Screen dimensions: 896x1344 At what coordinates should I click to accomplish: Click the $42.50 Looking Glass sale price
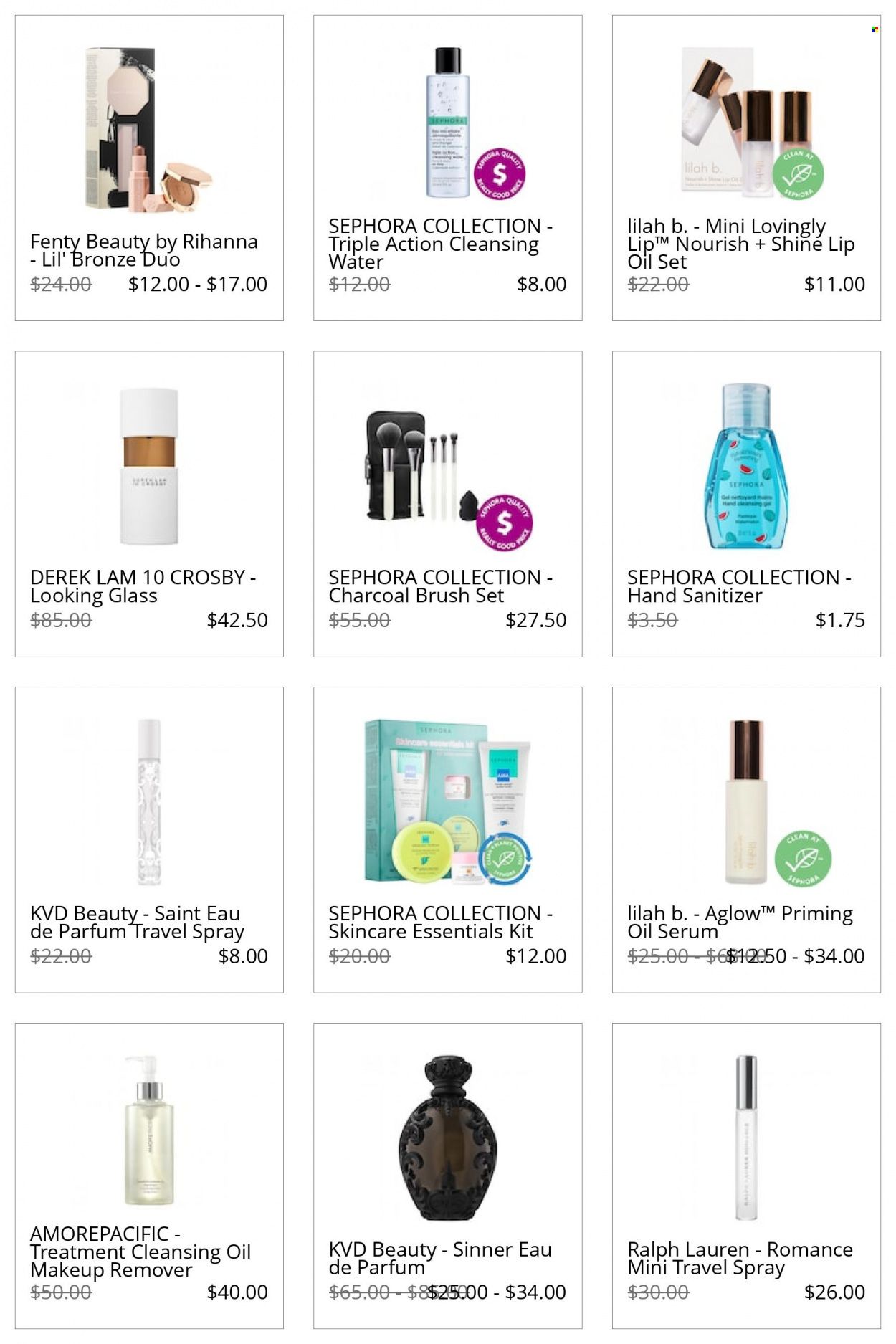[237, 620]
